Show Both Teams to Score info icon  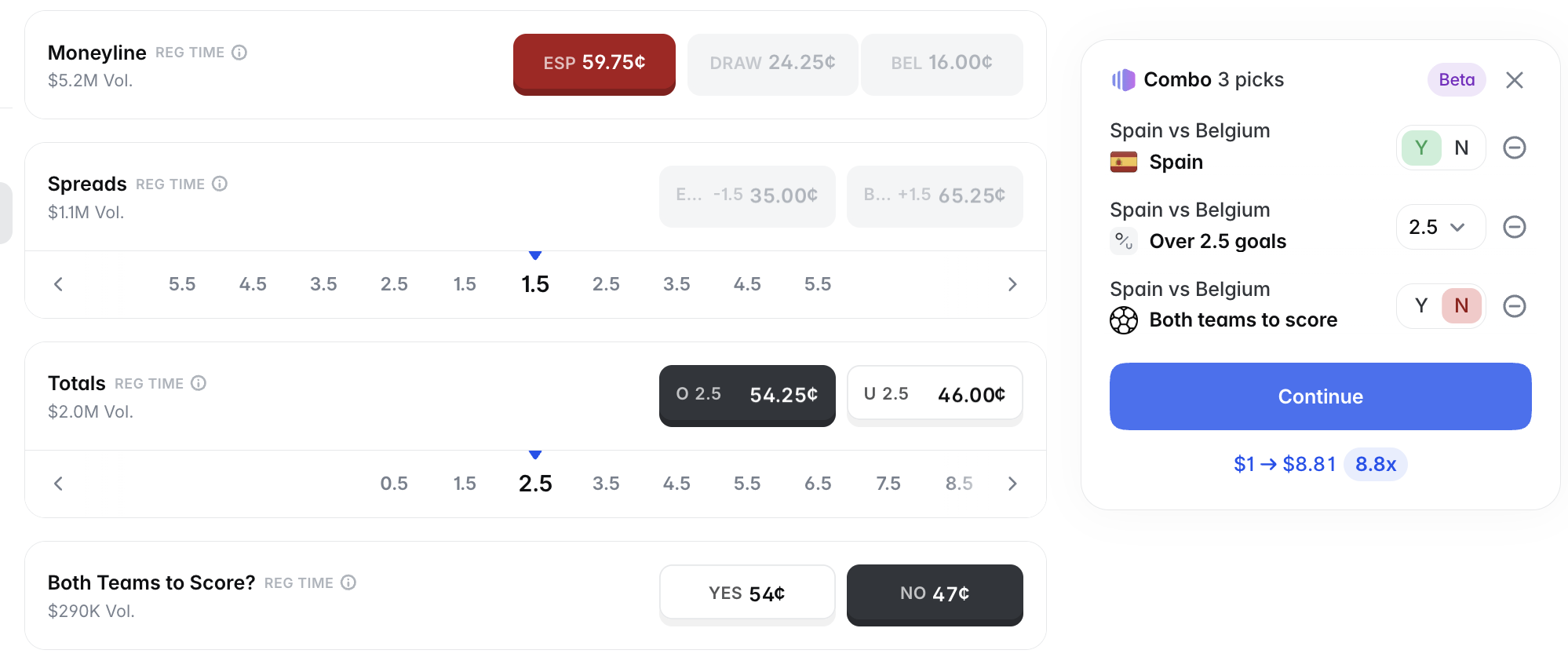348,582
